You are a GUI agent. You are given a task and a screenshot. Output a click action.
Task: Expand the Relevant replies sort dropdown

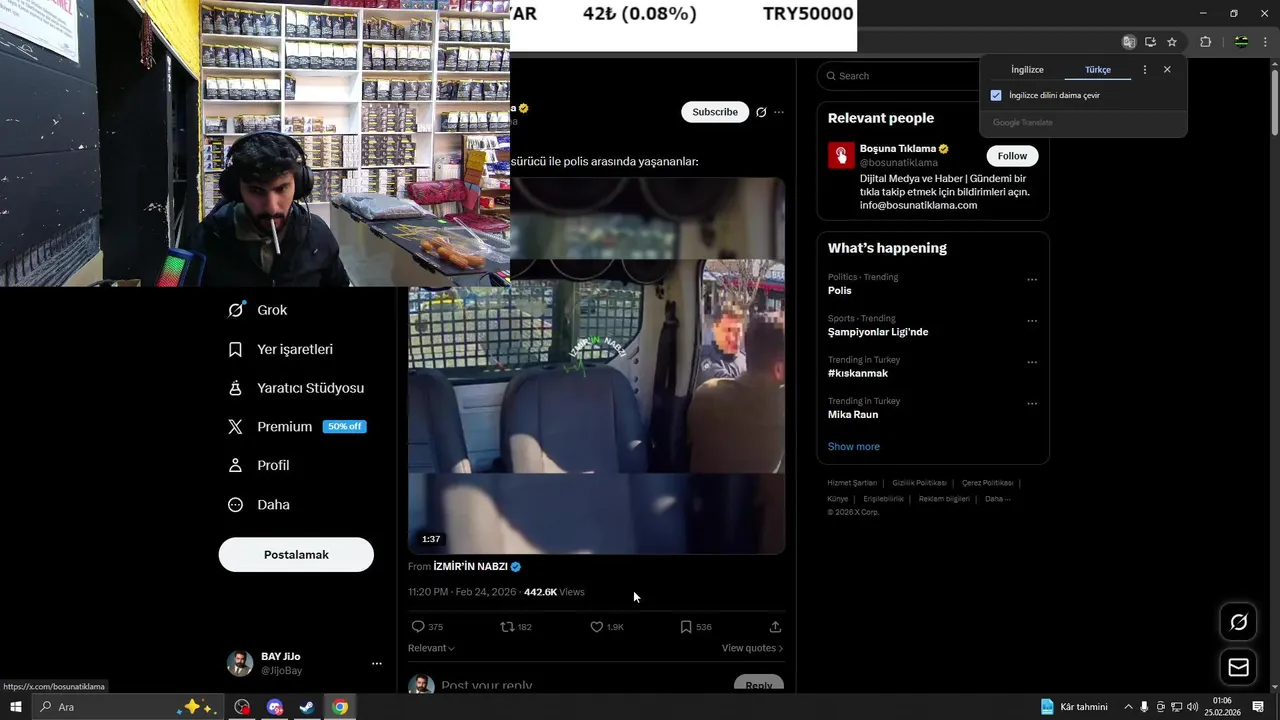(431, 648)
